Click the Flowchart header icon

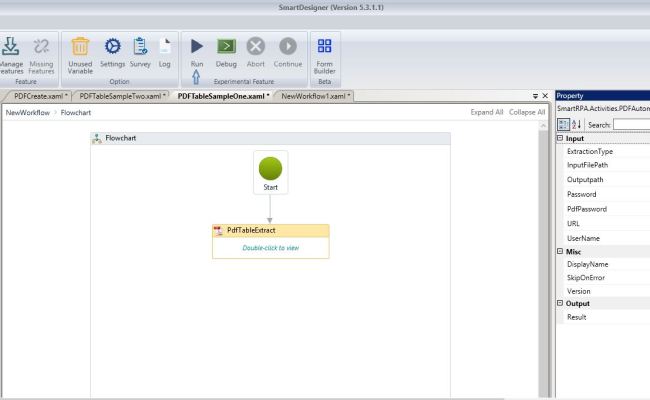pyautogui.click(x=97, y=138)
